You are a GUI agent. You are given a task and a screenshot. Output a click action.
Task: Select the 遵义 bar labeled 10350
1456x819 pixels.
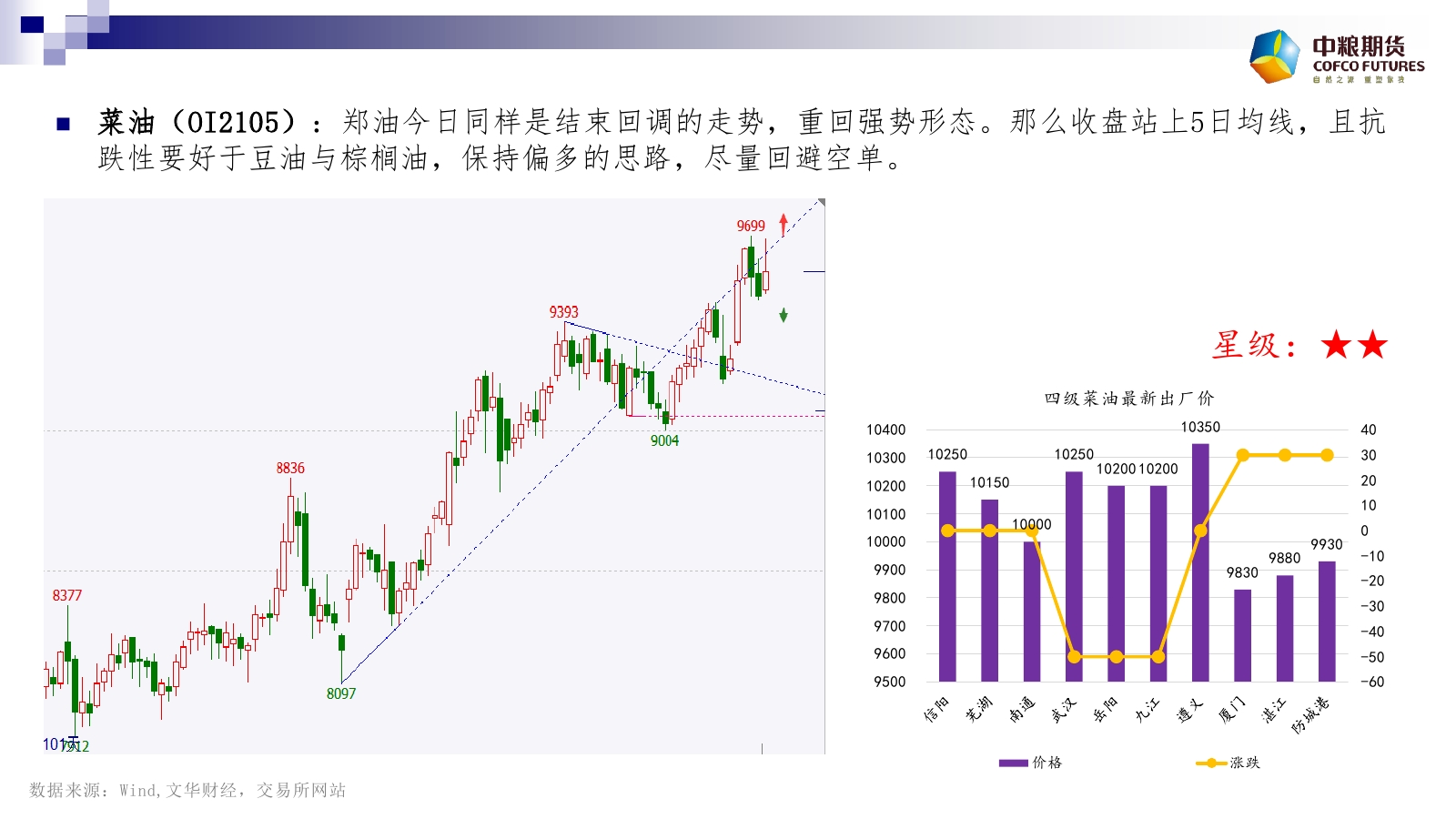pos(1200,562)
